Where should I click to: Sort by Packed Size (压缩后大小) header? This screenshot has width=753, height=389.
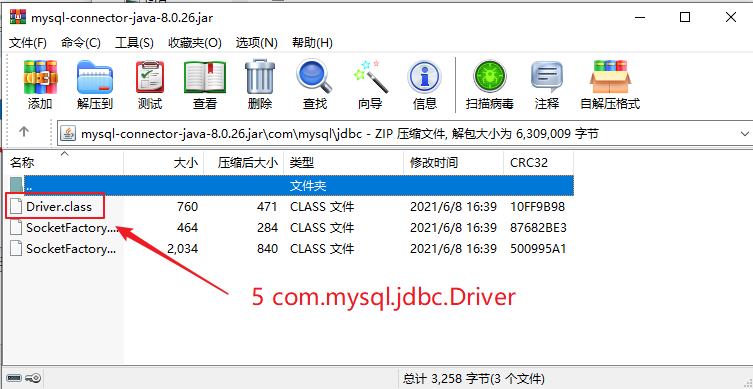point(244,163)
